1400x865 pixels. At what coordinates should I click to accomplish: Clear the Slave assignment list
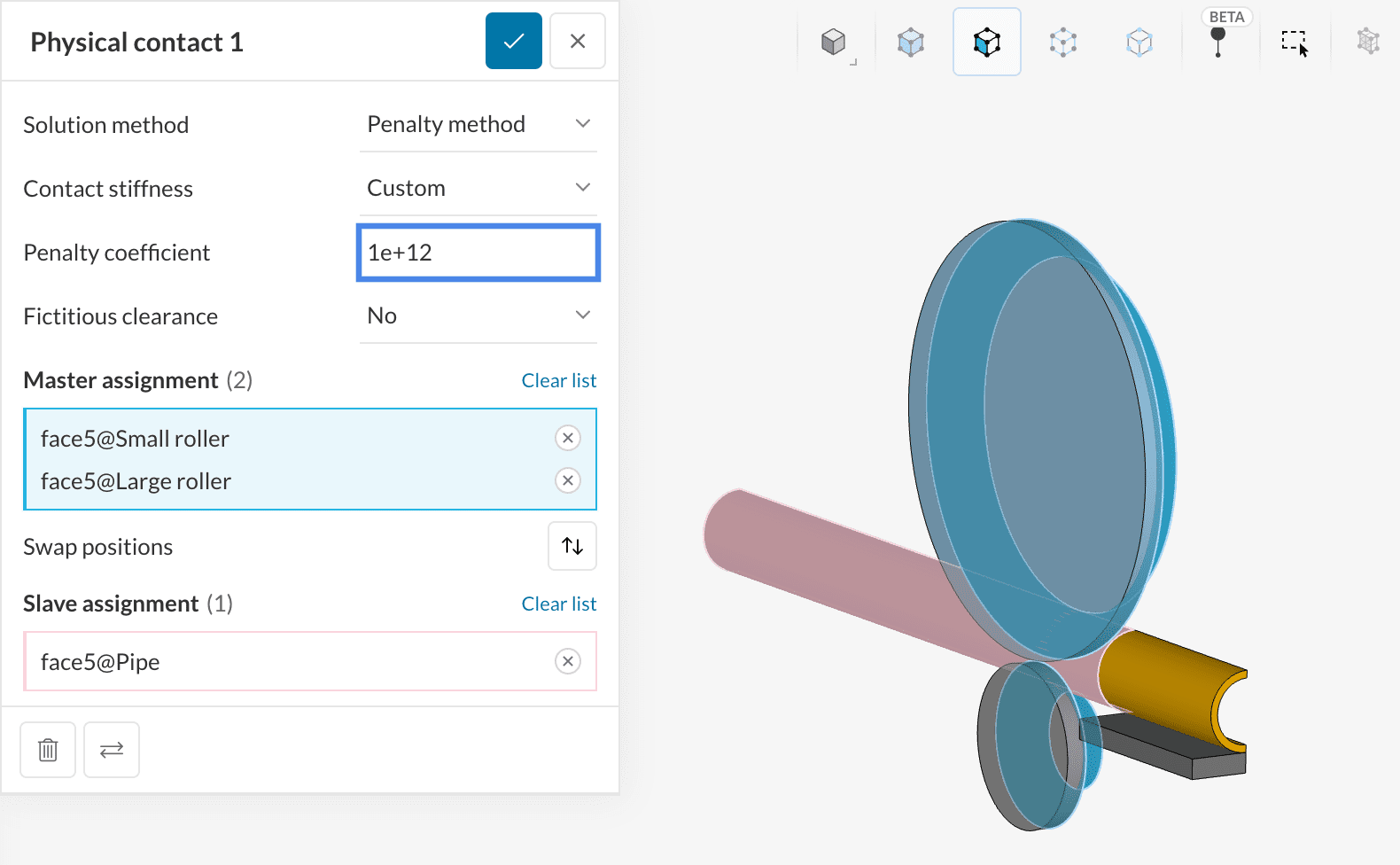558,604
